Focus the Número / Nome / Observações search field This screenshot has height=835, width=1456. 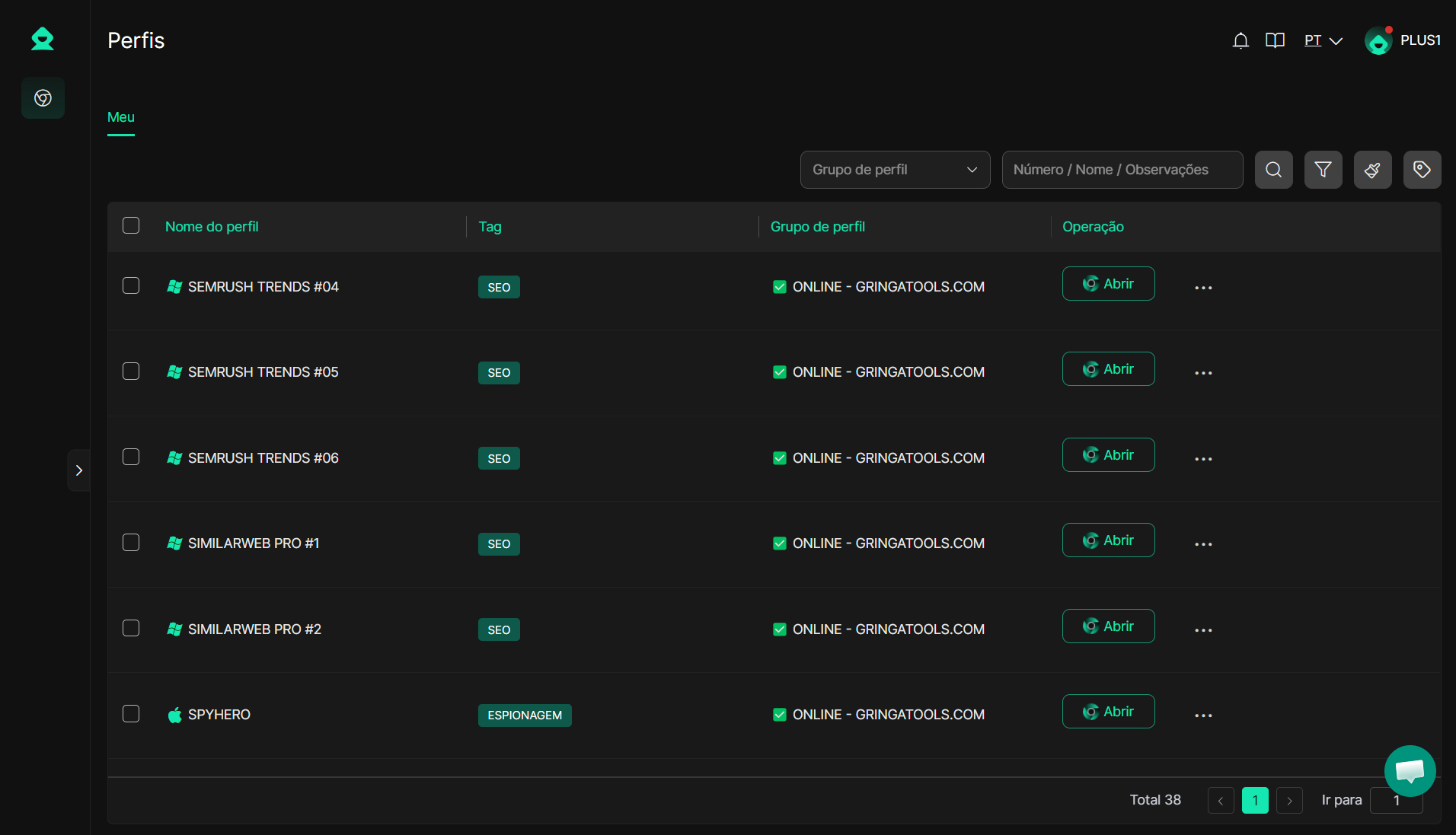click(1122, 170)
